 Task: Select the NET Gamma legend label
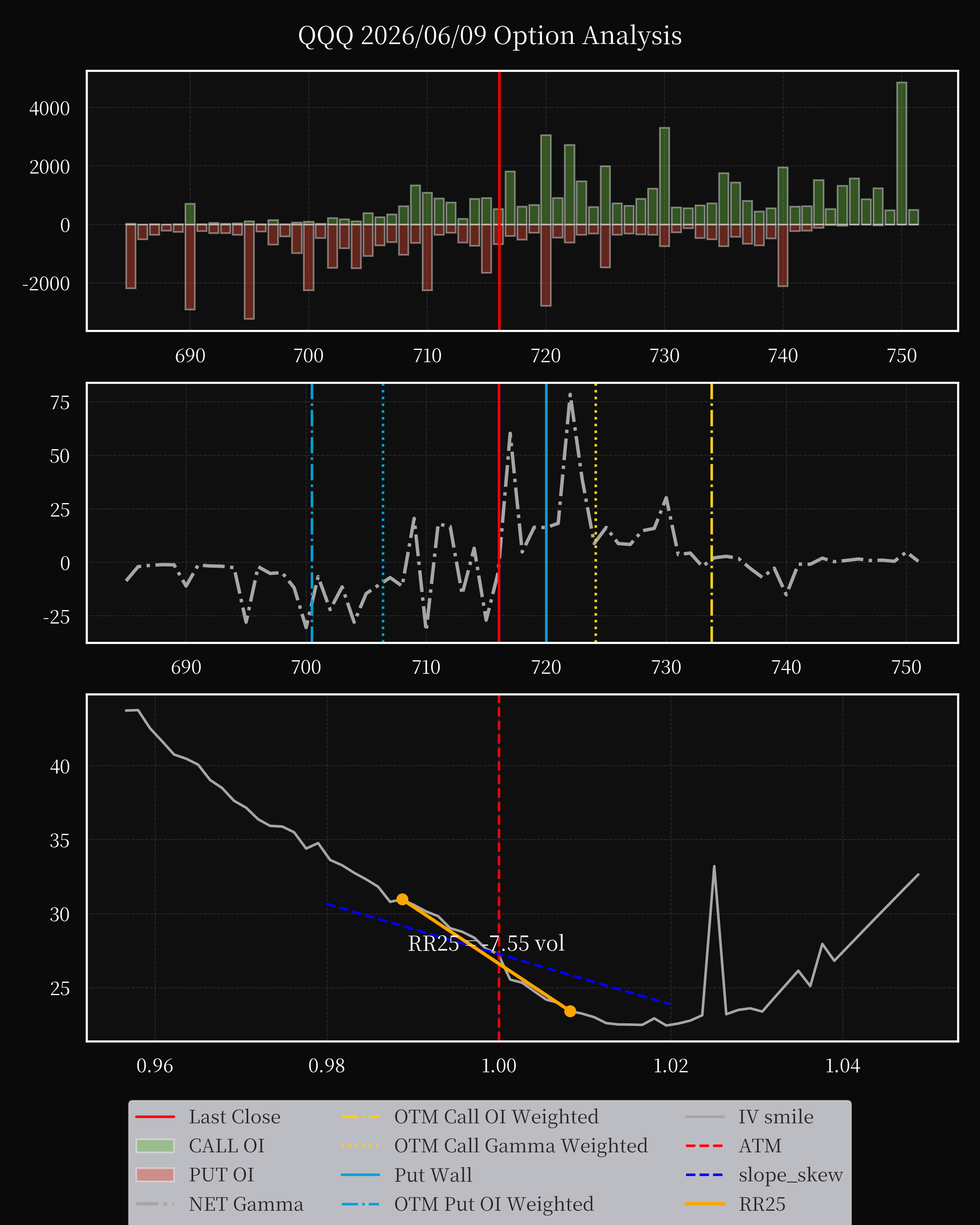246,1204
